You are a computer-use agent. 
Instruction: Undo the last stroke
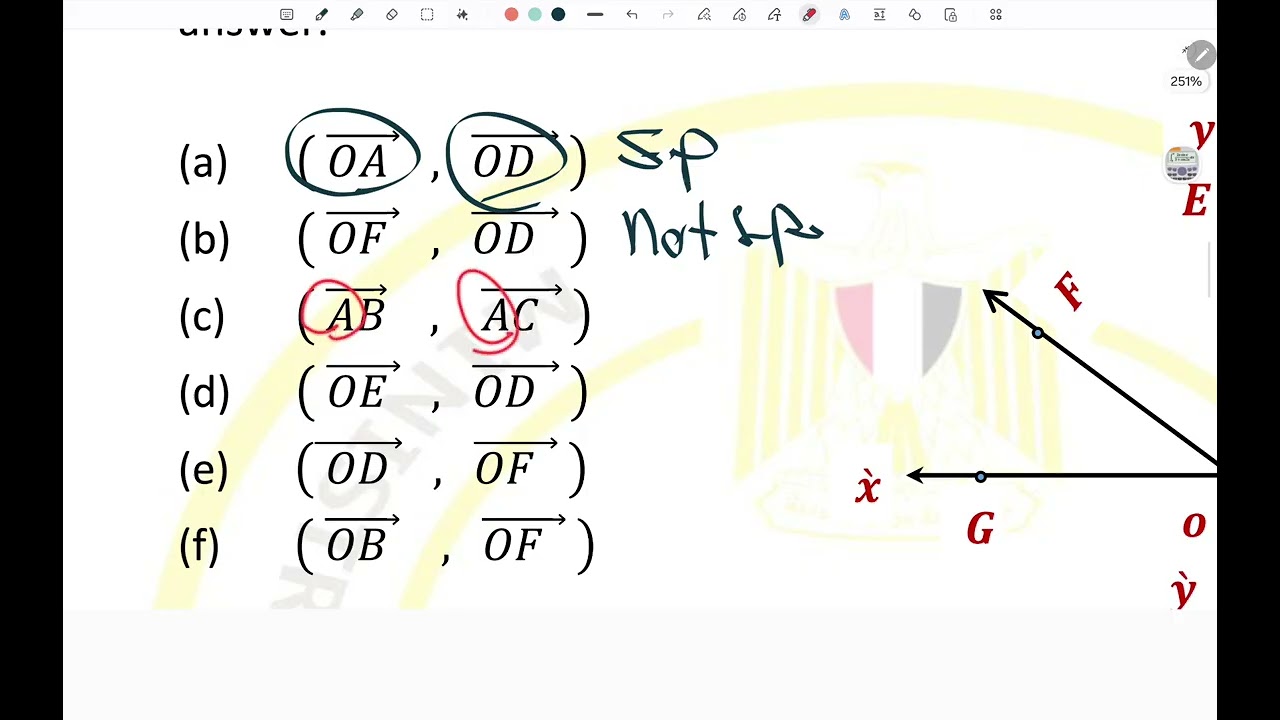[x=632, y=15]
